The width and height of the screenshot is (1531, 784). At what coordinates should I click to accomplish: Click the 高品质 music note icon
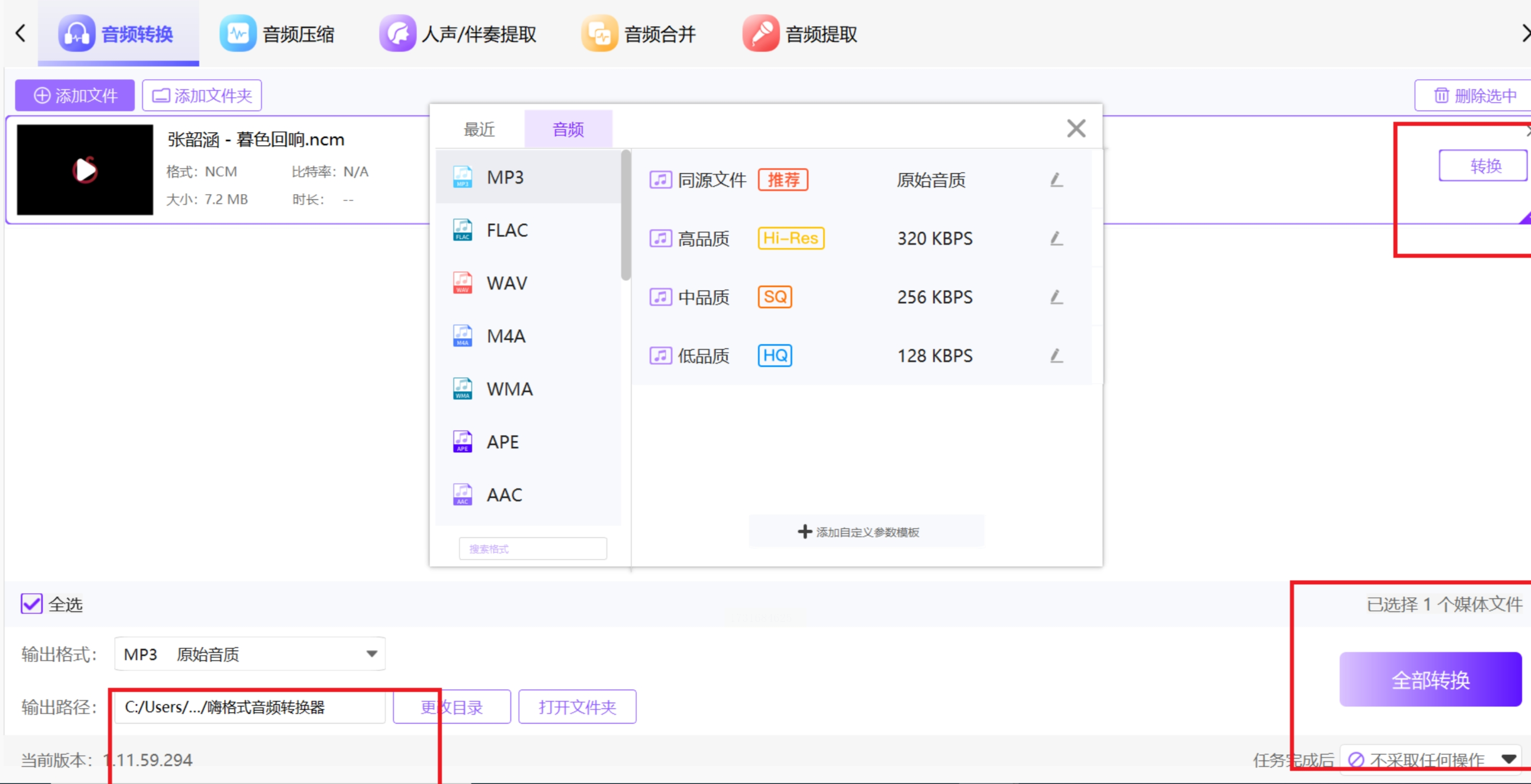tap(660, 238)
